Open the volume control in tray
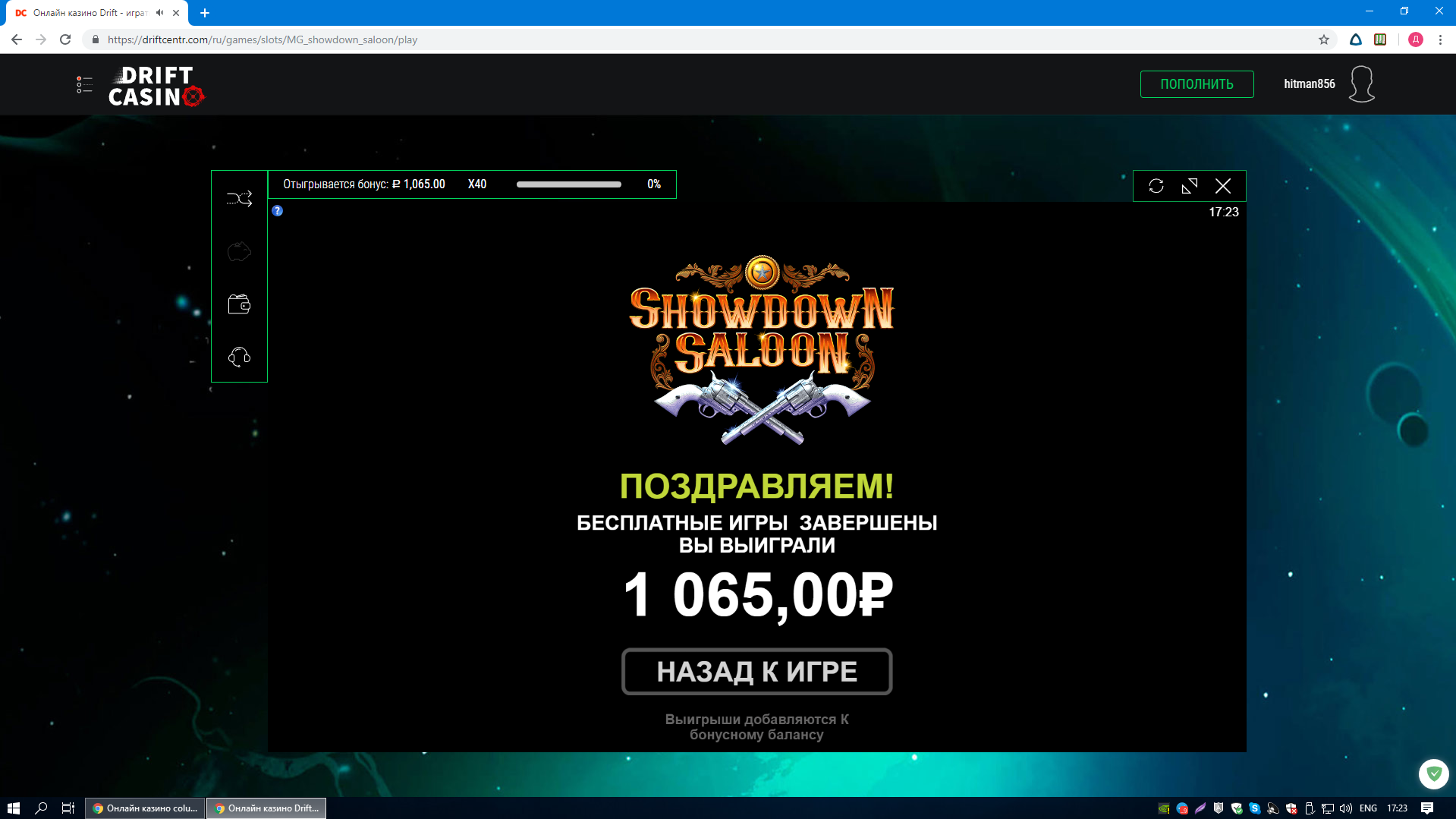Image resolution: width=1456 pixels, height=819 pixels. click(x=1346, y=808)
